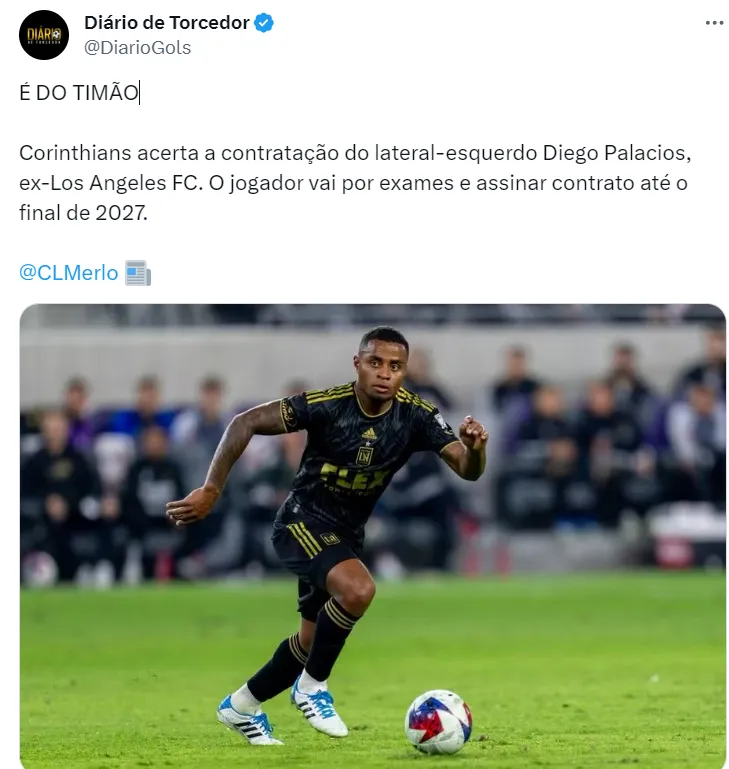Click the FLEX sponsor logo on jersey
This screenshot has height=769, width=729.
click(354, 477)
